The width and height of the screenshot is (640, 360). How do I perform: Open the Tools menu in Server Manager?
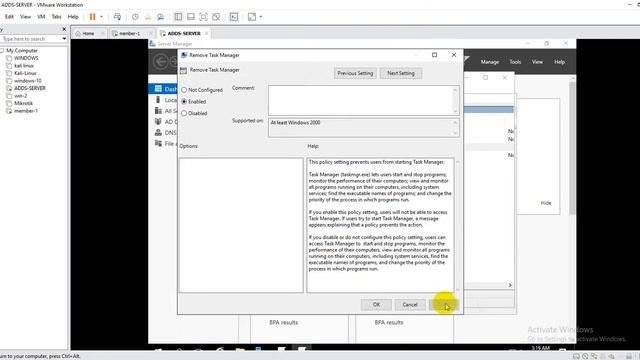click(515, 62)
